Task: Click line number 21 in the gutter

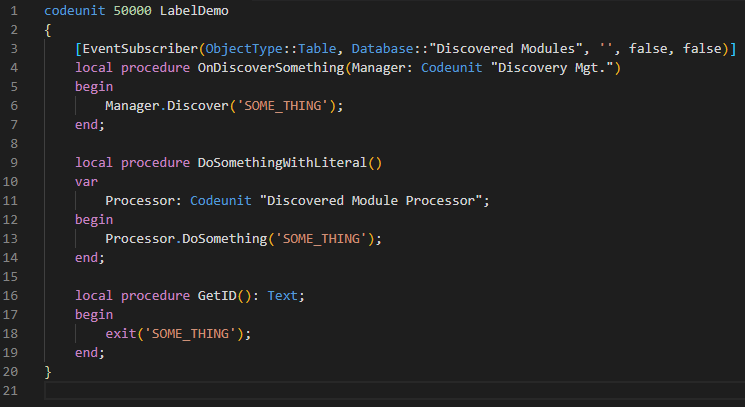Action: (10, 390)
